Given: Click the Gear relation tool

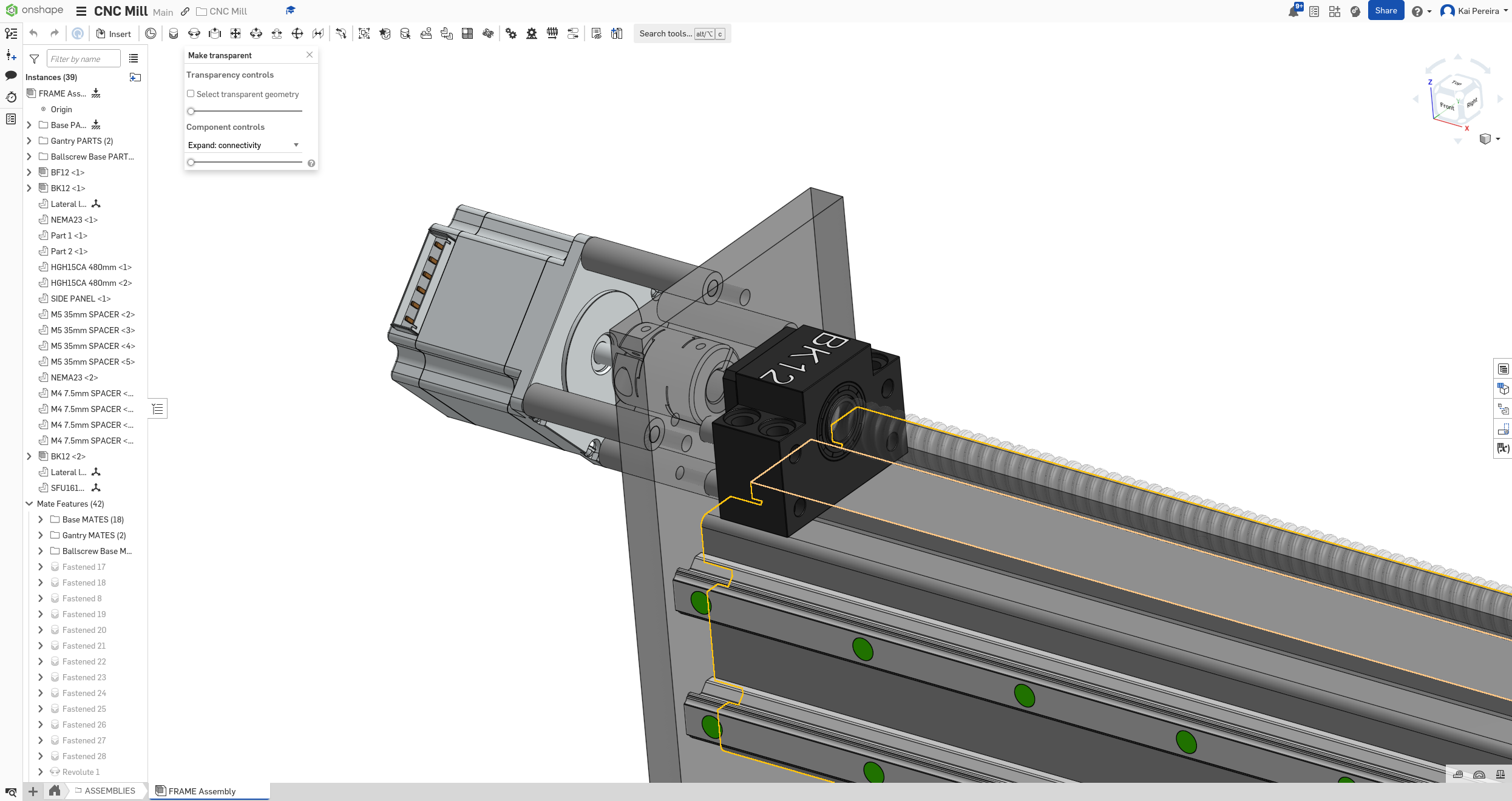Looking at the screenshot, I should (511, 34).
